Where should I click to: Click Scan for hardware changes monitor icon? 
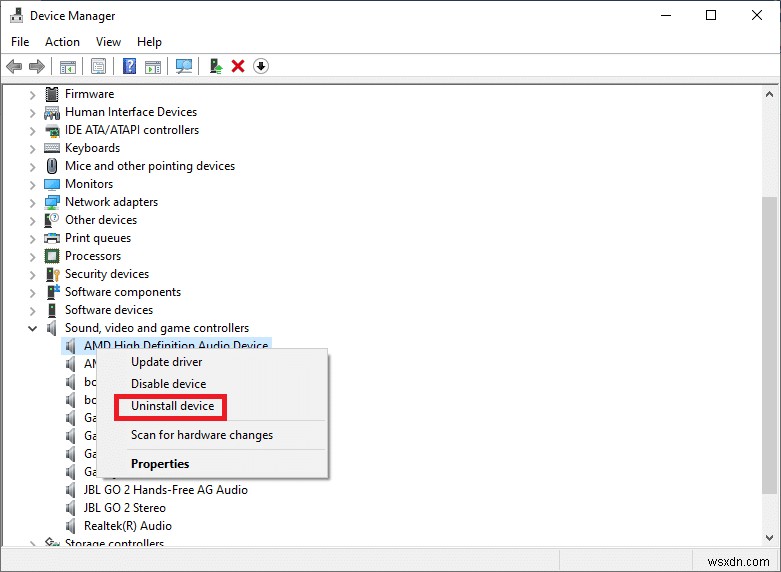coord(184,66)
